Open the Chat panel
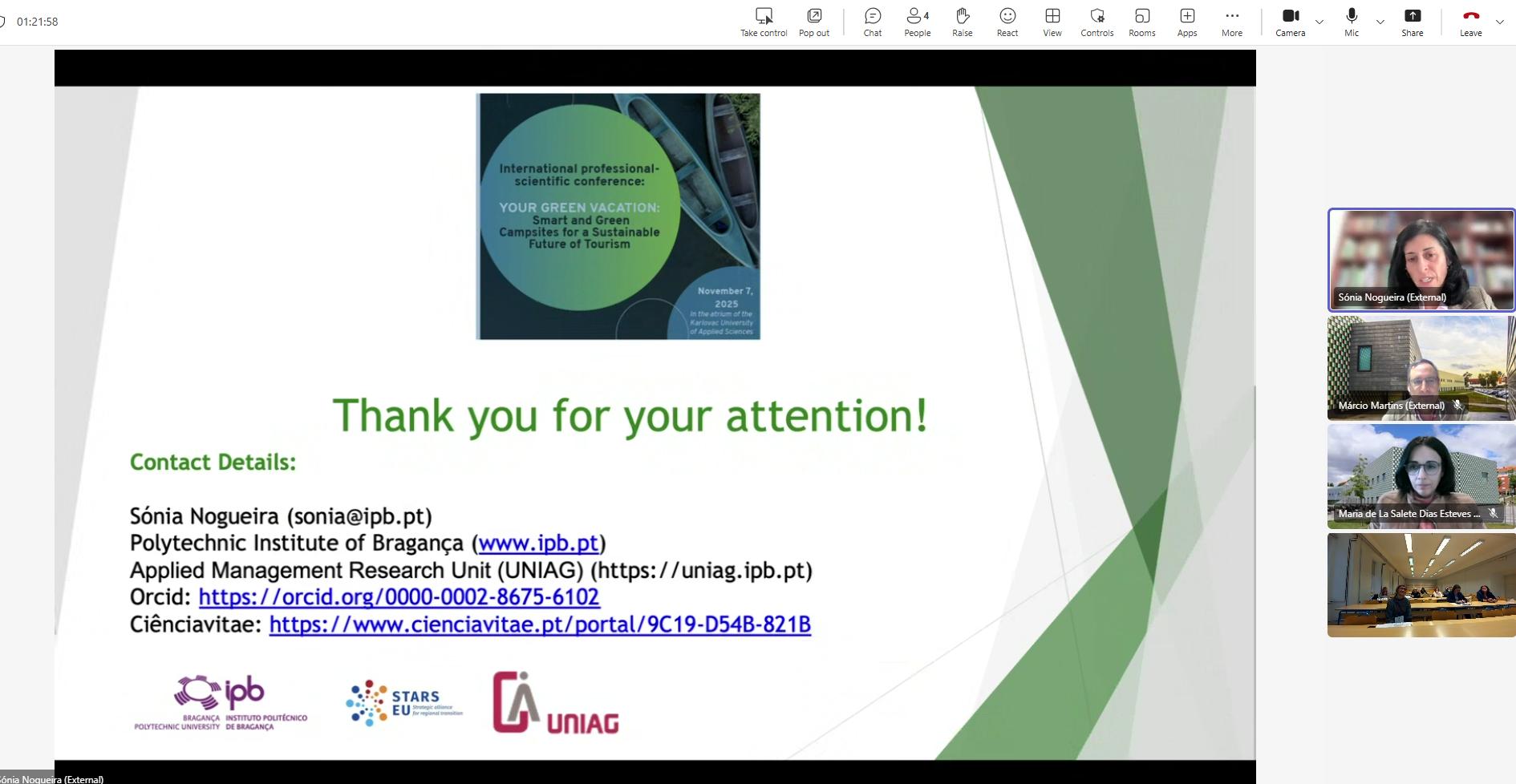 point(873,17)
